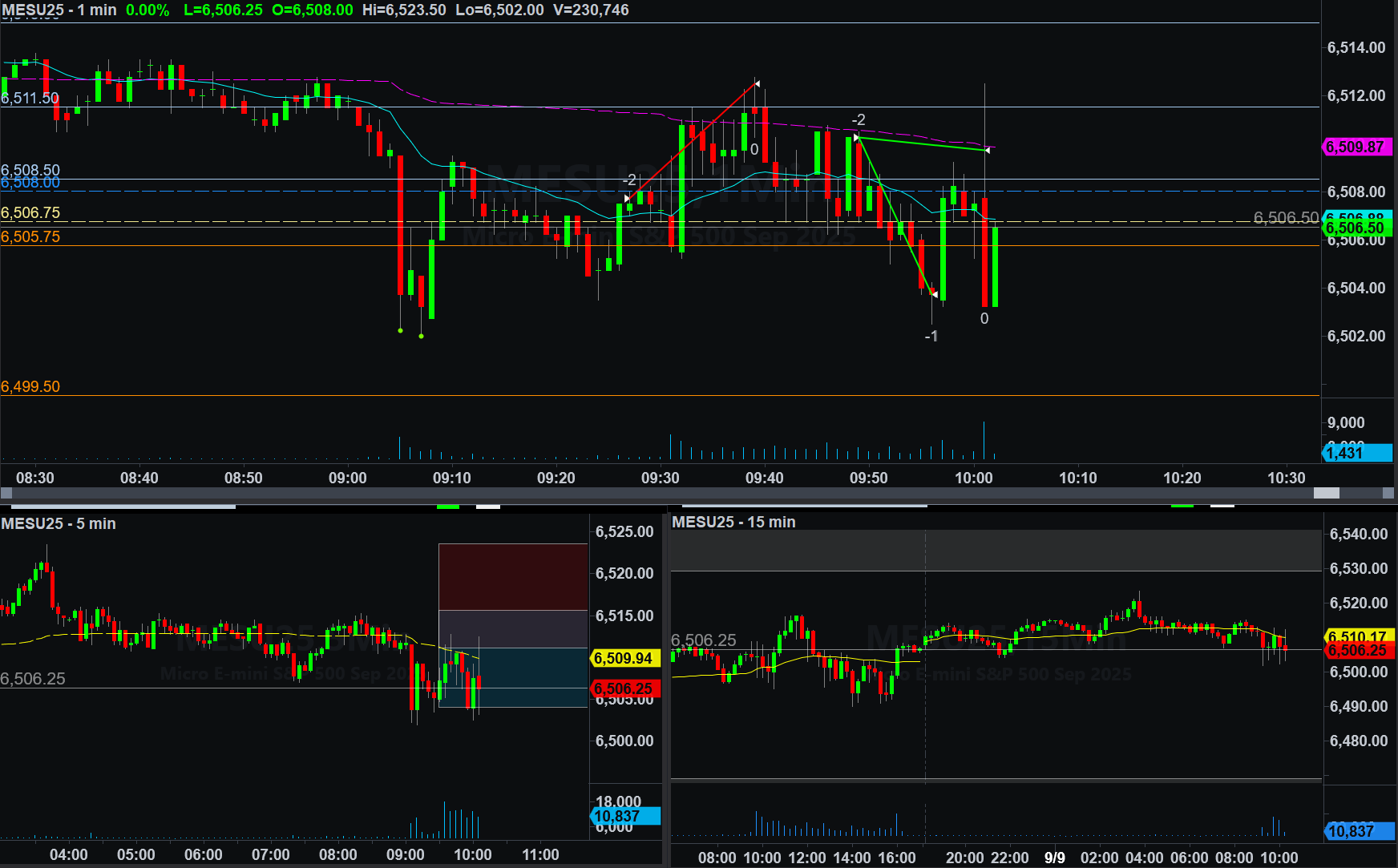Click the dark red stop zone rectangle
1398x868 pixels.
click(513, 576)
